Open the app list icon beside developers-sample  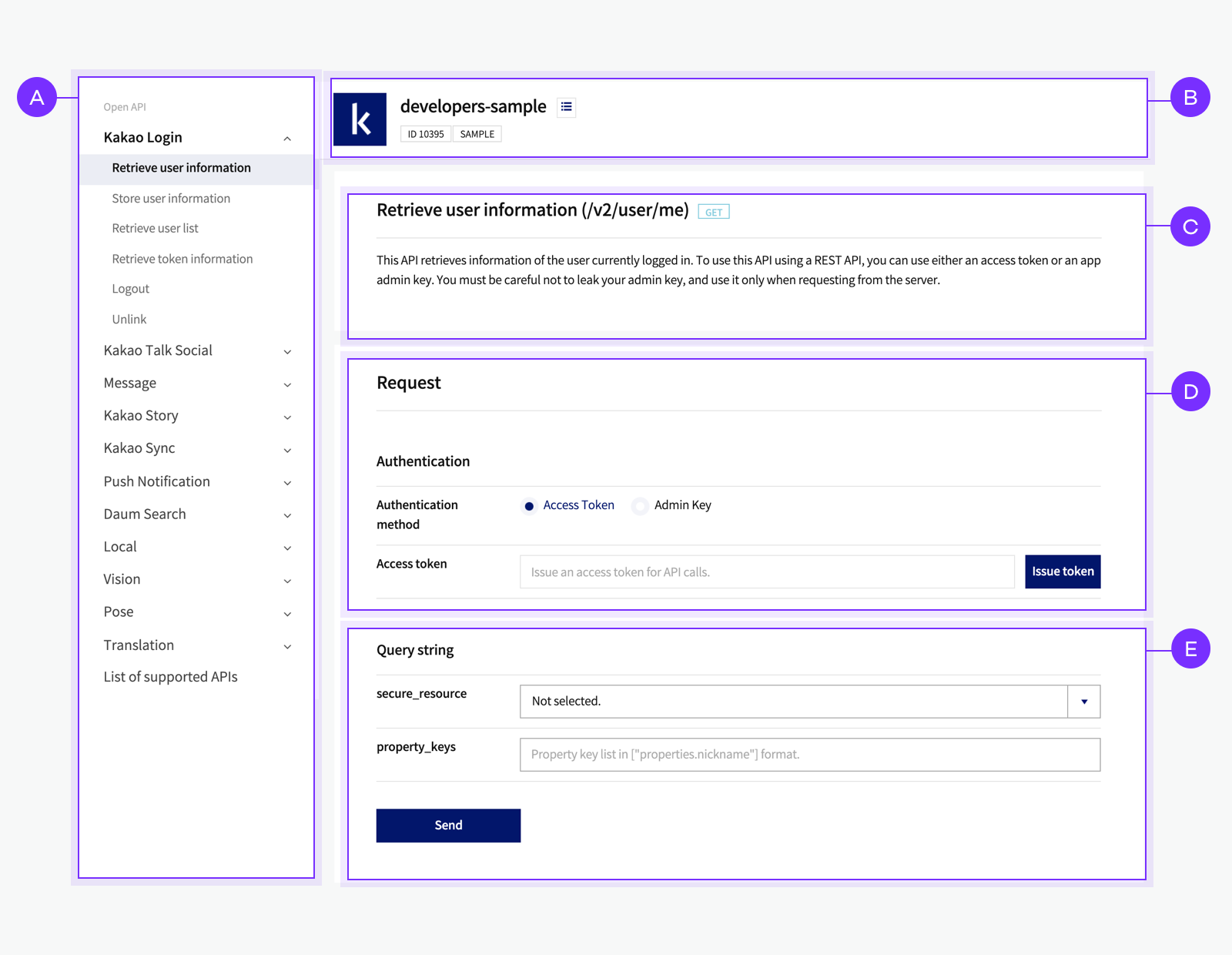567,107
